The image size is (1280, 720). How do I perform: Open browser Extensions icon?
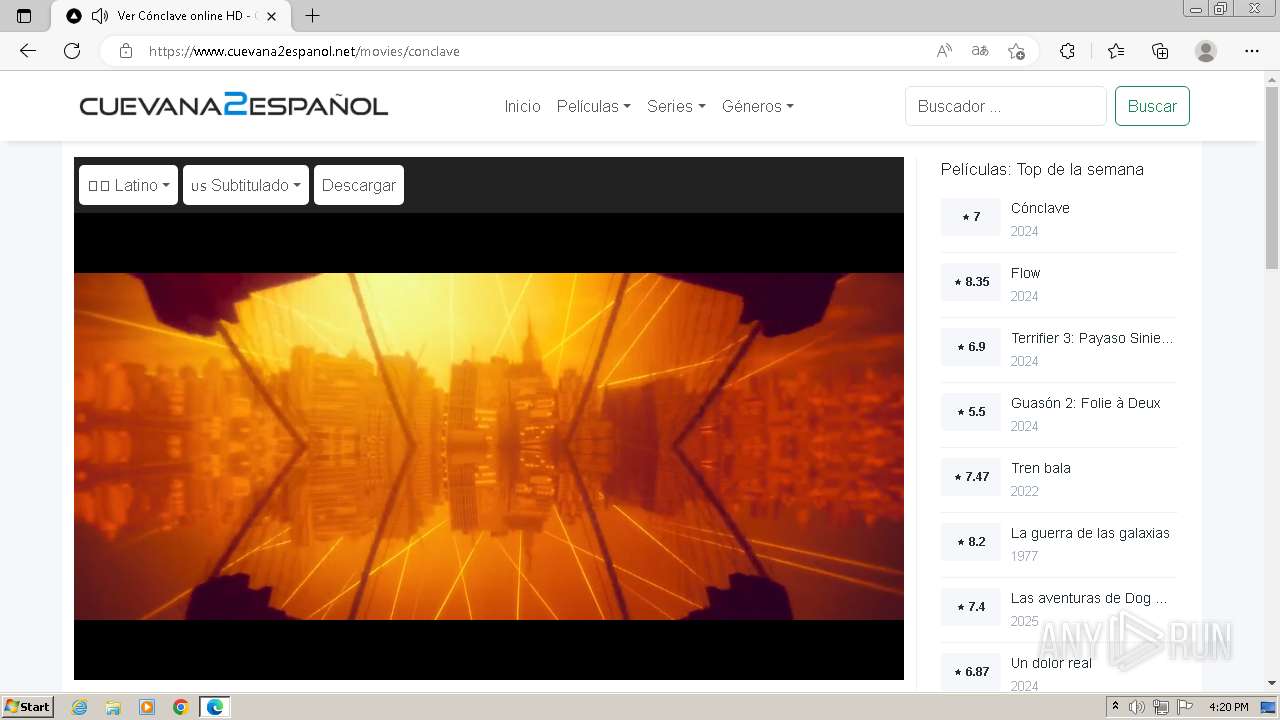pos(1067,51)
